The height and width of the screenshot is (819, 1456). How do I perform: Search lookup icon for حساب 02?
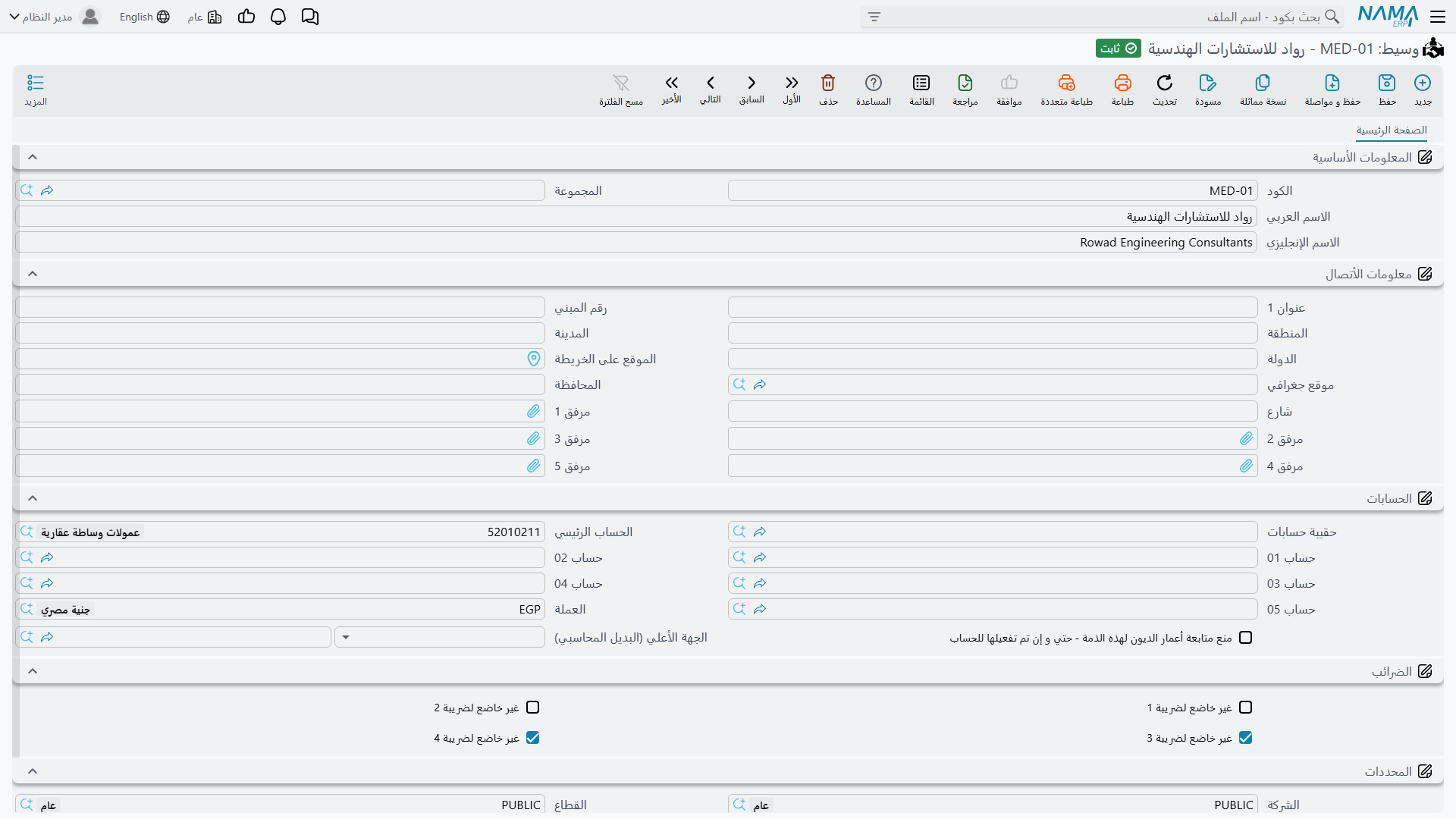[x=27, y=557]
